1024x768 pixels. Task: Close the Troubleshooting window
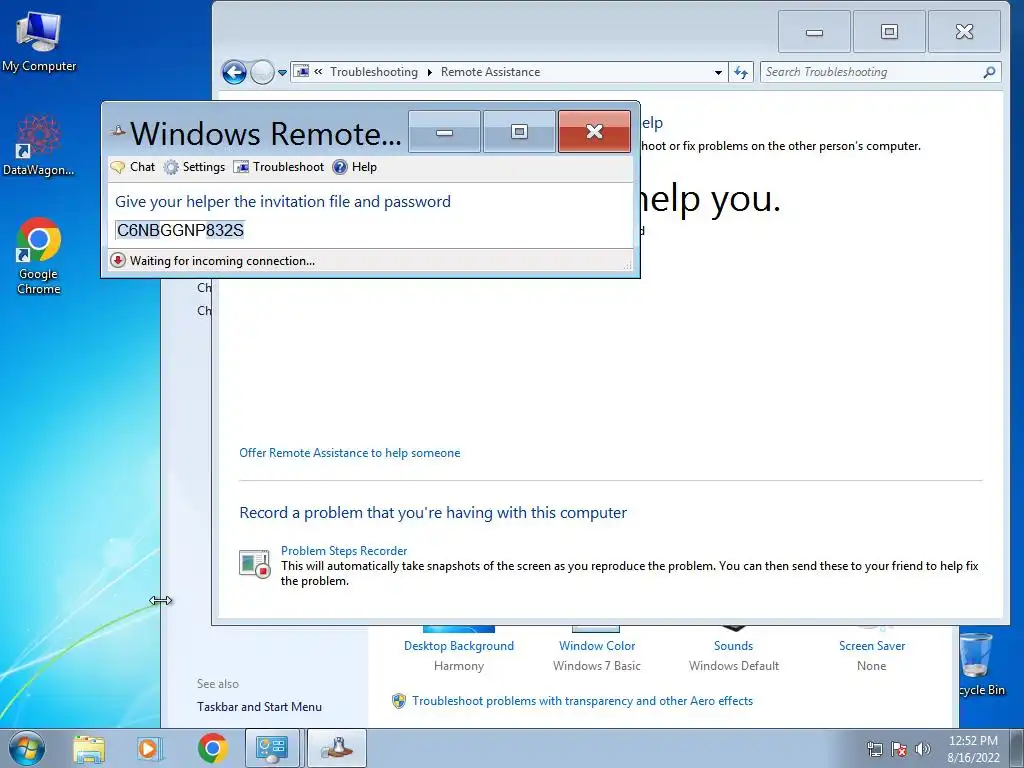click(965, 32)
